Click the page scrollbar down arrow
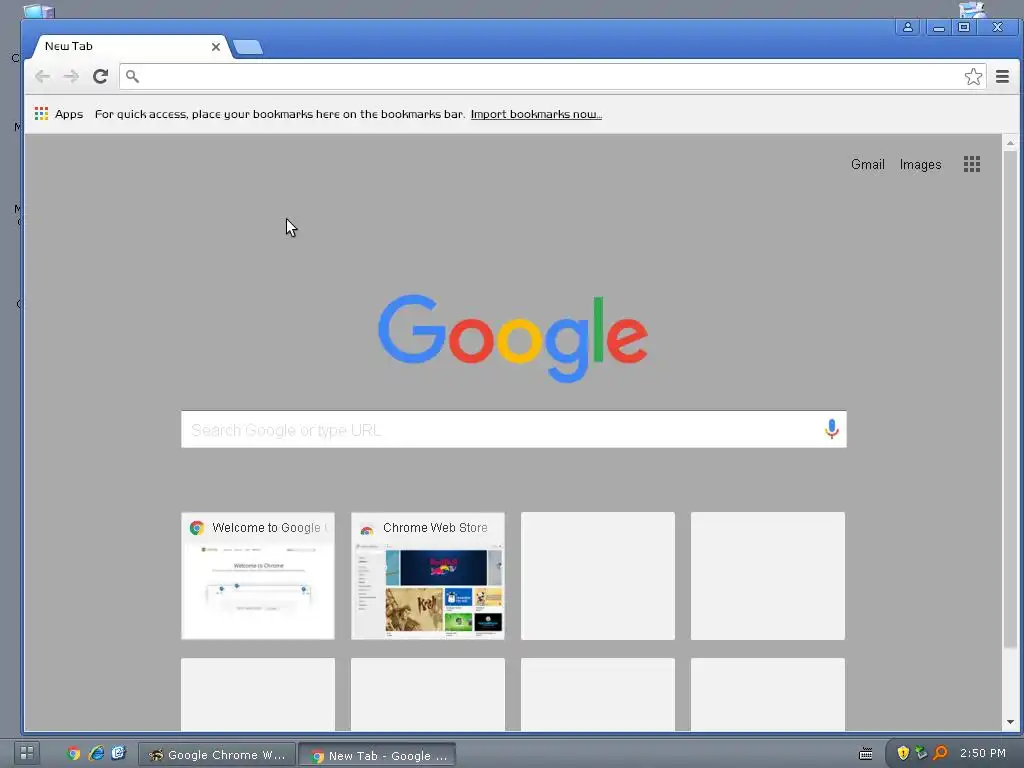The image size is (1024, 768). [1010, 722]
